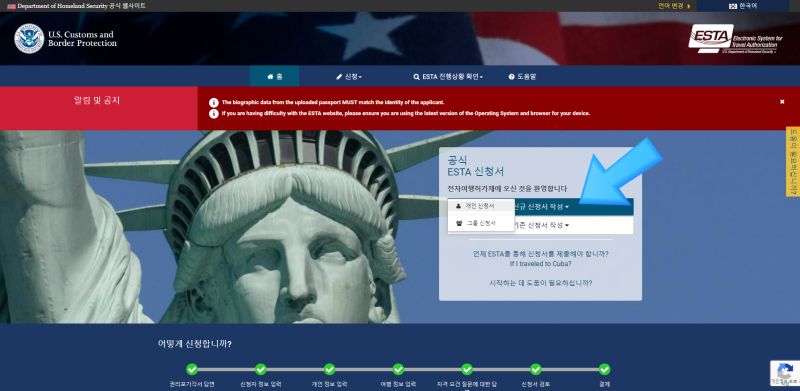Open the 도움말 help page
The width and height of the screenshot is (800, 391).
pyautogui.click(x=522, y=77)
